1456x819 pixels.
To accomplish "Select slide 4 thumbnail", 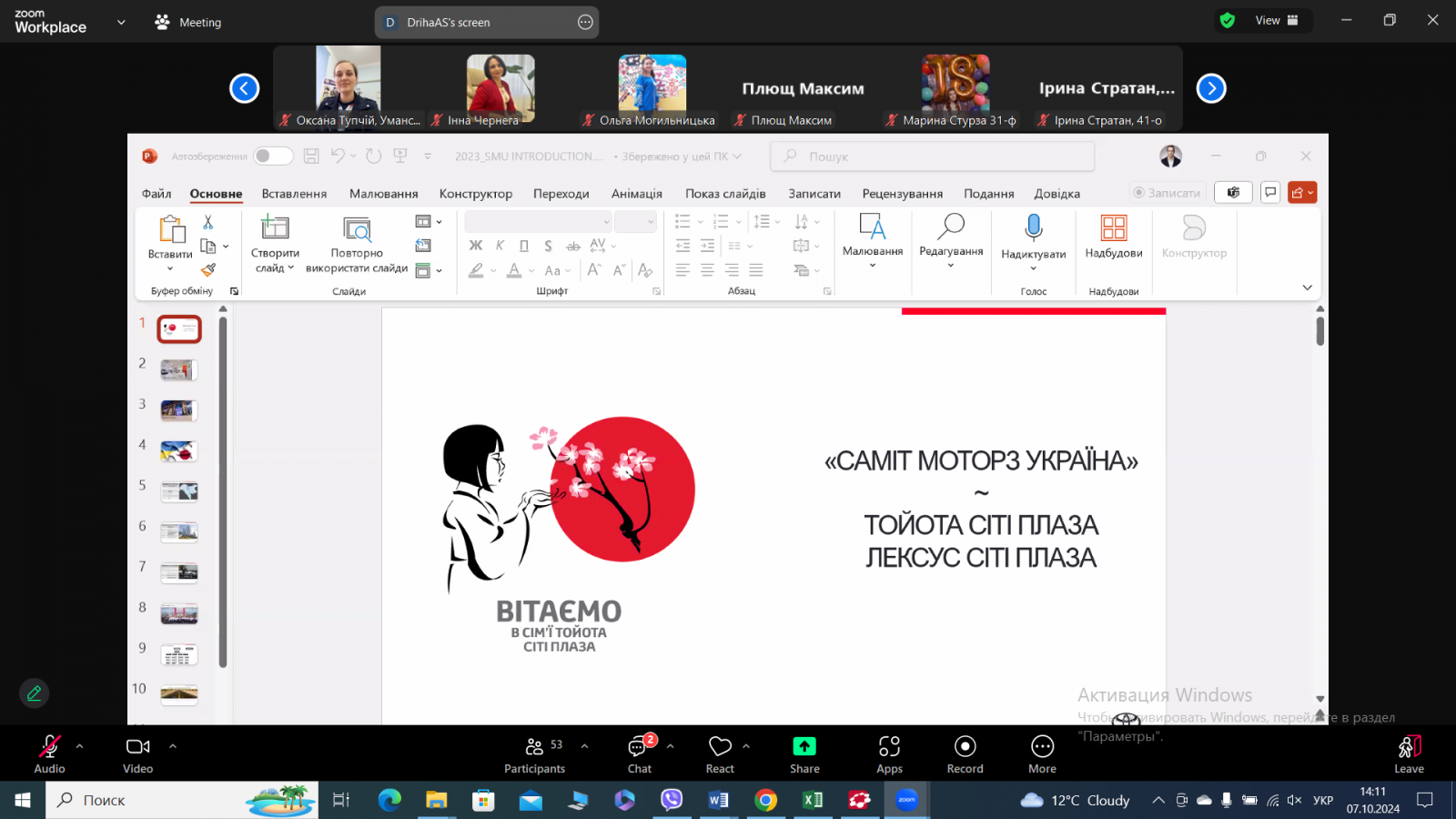I will point(178,451).
